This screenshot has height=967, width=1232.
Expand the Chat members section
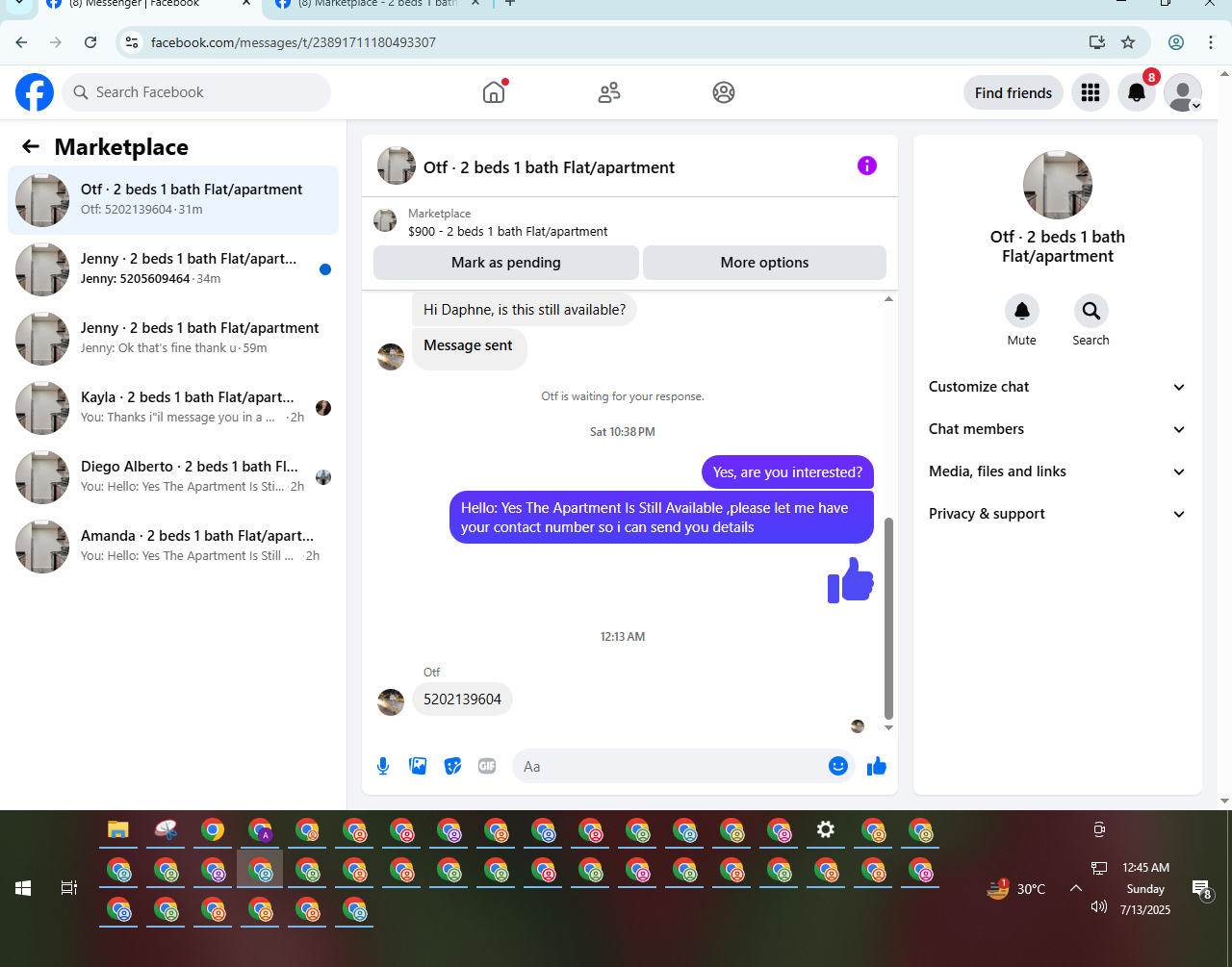tap(1057, 429)
